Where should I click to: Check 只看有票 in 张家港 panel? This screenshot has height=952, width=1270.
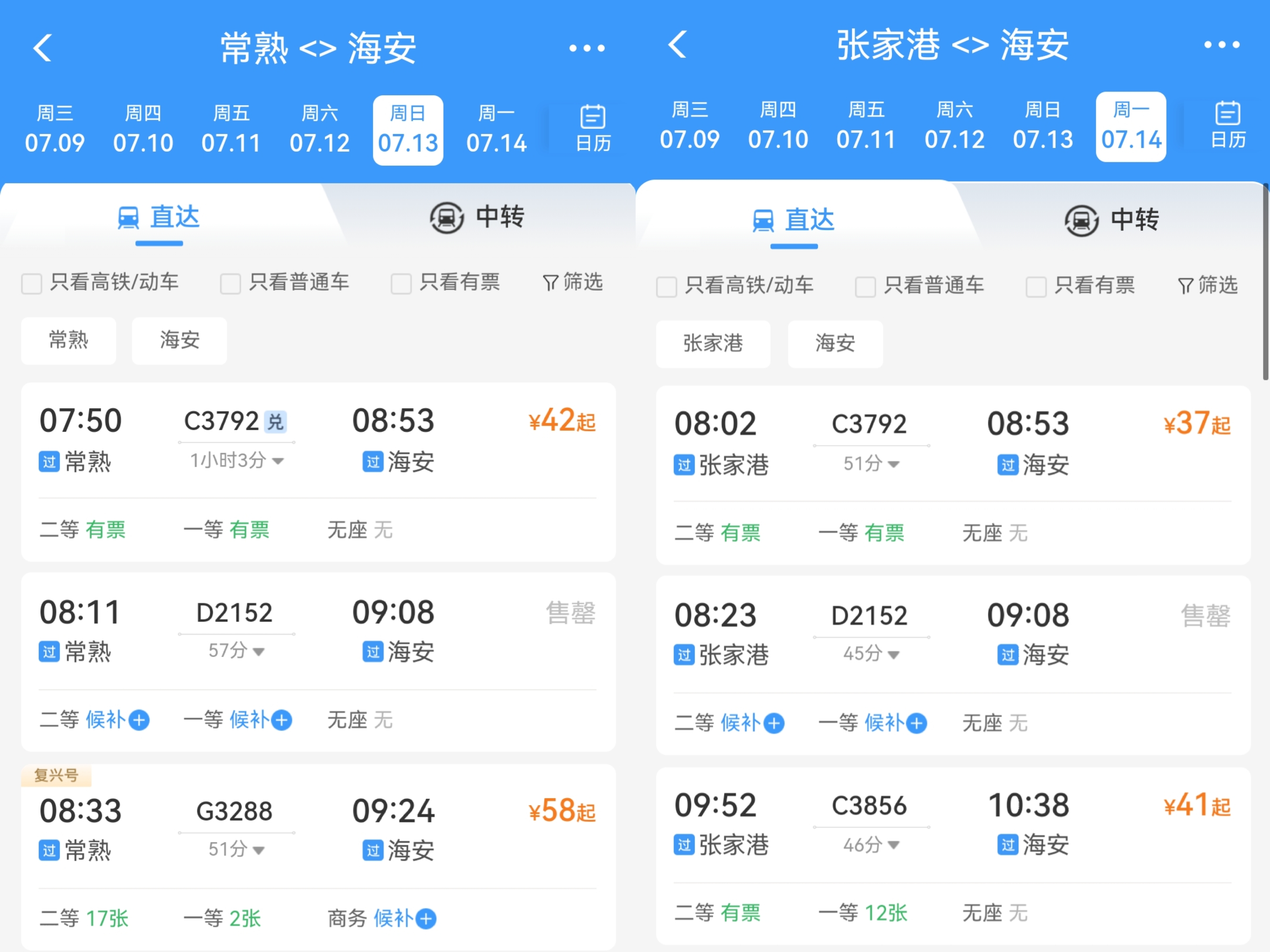[x=1036, y=286]
